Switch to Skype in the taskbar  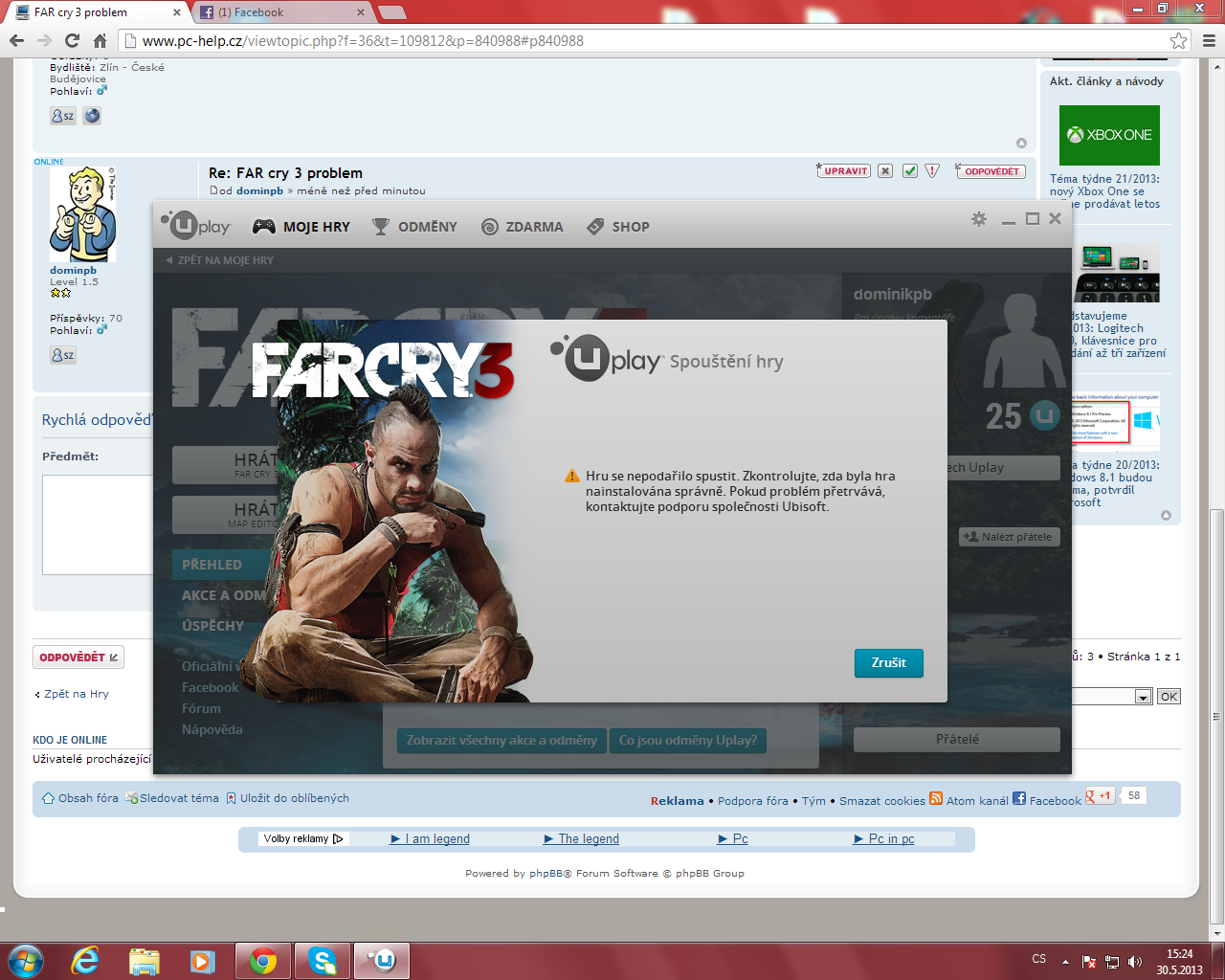(323, 960)
